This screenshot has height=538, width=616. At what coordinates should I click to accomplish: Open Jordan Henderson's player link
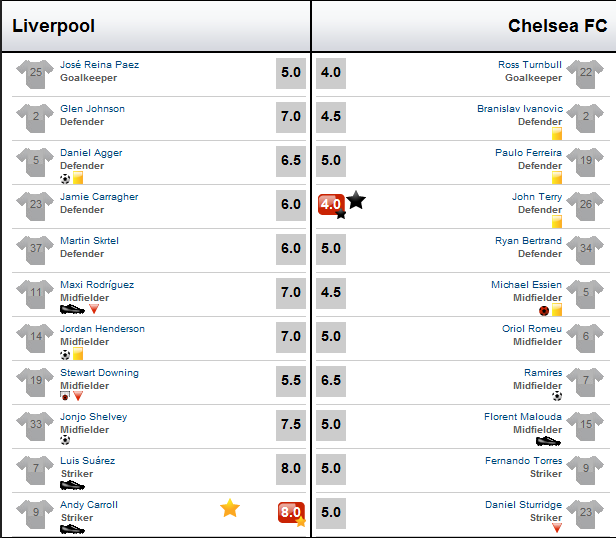(102, 329)
